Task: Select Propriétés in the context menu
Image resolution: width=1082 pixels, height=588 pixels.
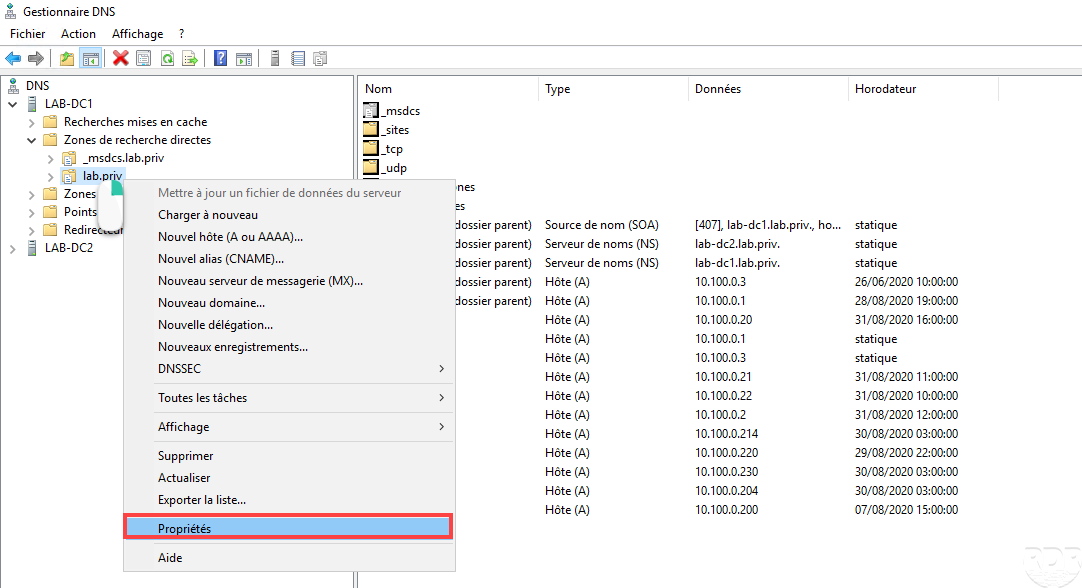Action: coord(288,528)
